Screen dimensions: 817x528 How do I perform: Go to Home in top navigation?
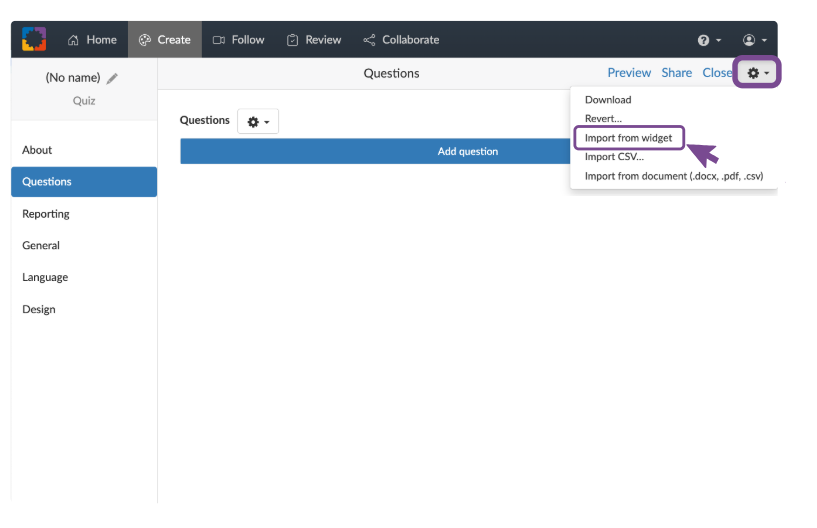pyautogui.click(x=92, y=40)
